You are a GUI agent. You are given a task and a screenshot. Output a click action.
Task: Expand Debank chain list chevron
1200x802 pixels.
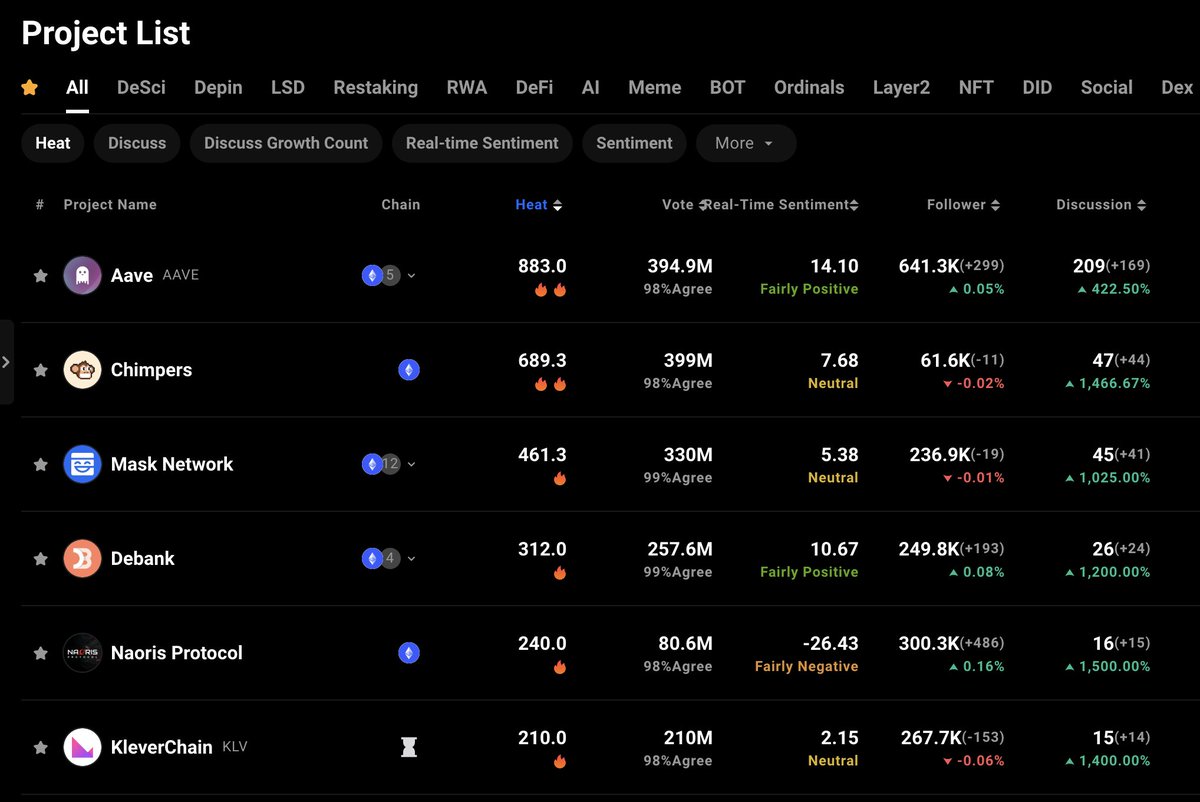(411, 559)
